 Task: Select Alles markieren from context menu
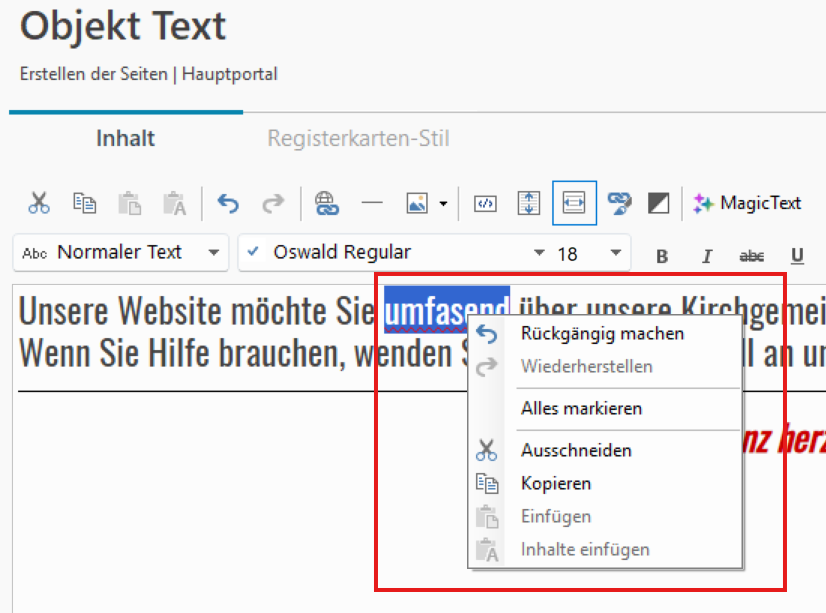coord(581,408)
